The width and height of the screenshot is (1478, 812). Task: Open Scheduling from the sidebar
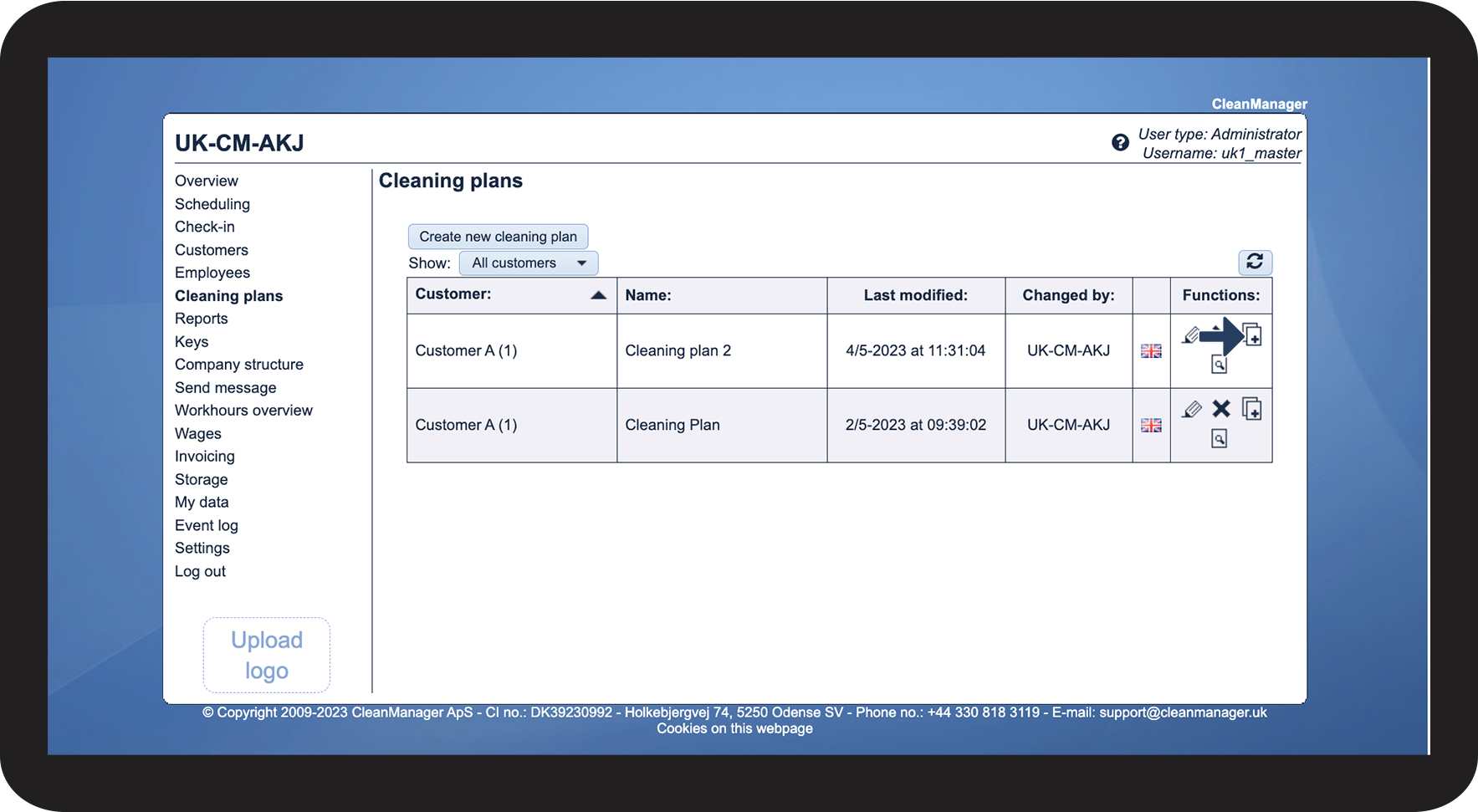coord(212,204)
